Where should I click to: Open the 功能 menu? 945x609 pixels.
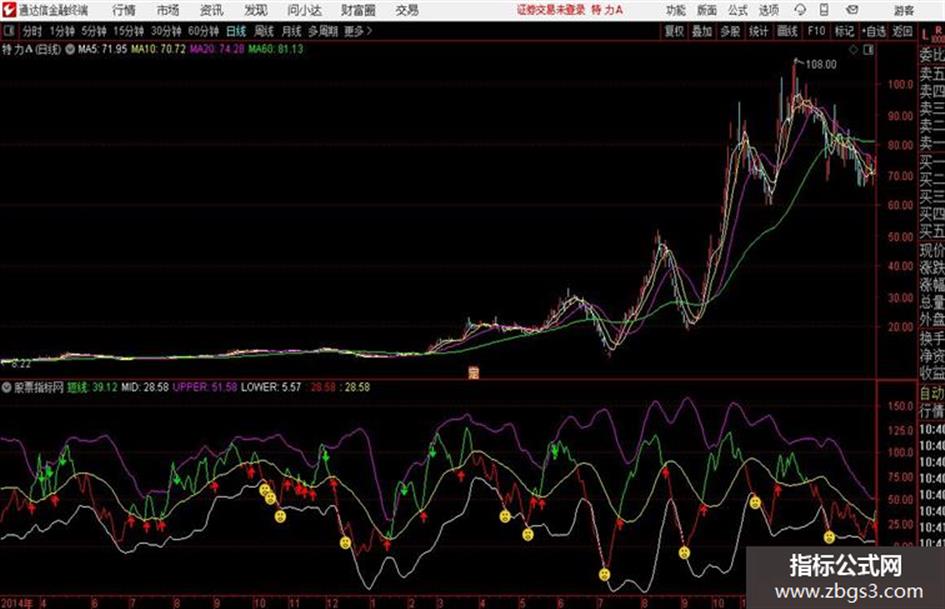676,10
